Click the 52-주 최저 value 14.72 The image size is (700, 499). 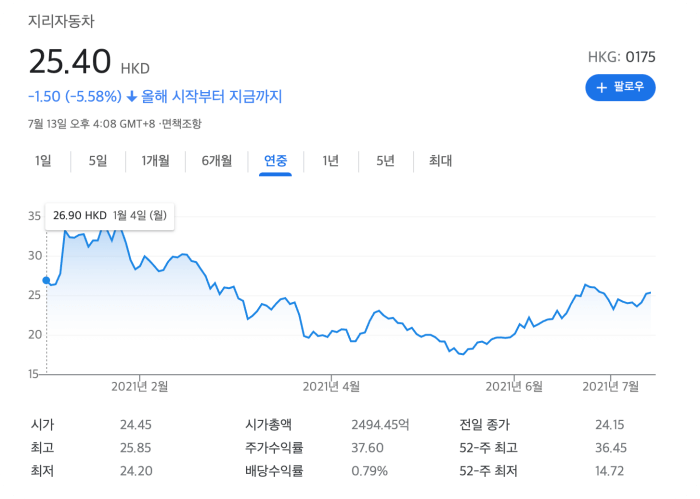coord(610,471)
